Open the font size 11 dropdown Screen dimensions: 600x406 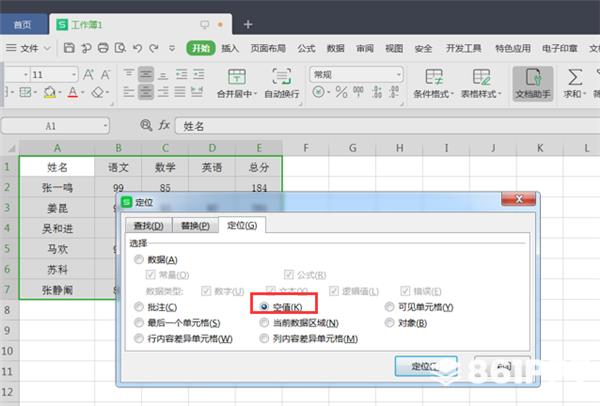(x=74, y=75)
